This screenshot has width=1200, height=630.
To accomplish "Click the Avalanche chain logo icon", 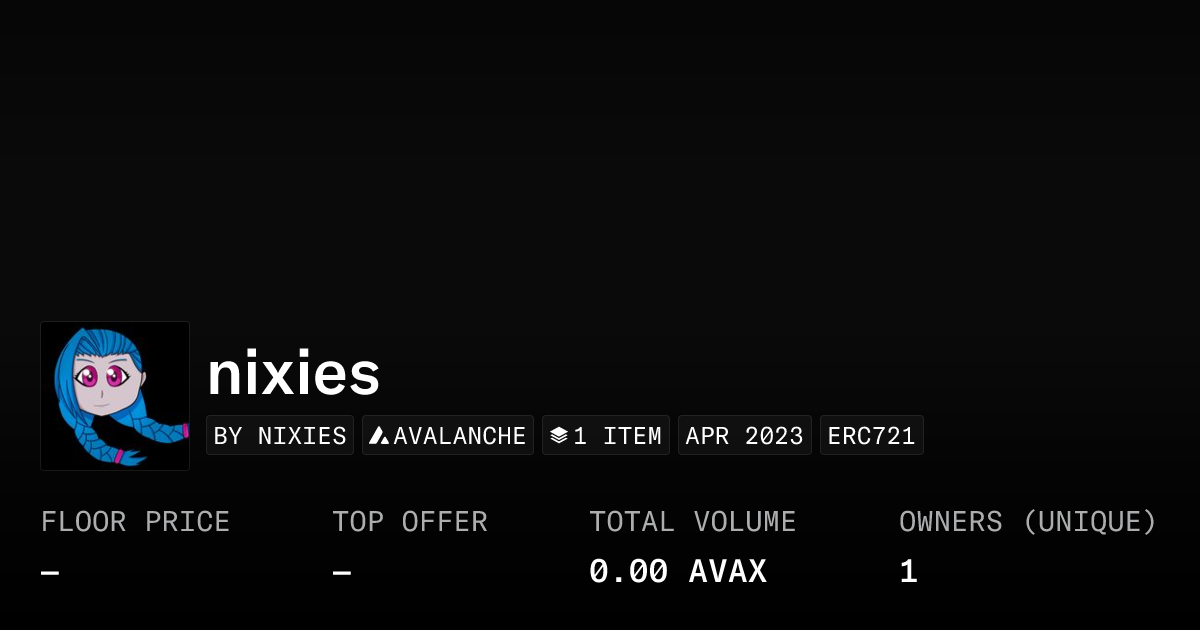I will point(379,436).
